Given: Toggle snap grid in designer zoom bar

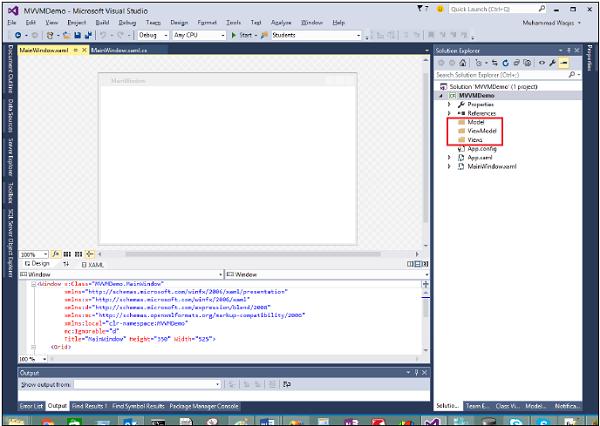Looking at the screenshot, I should [67, 254].
